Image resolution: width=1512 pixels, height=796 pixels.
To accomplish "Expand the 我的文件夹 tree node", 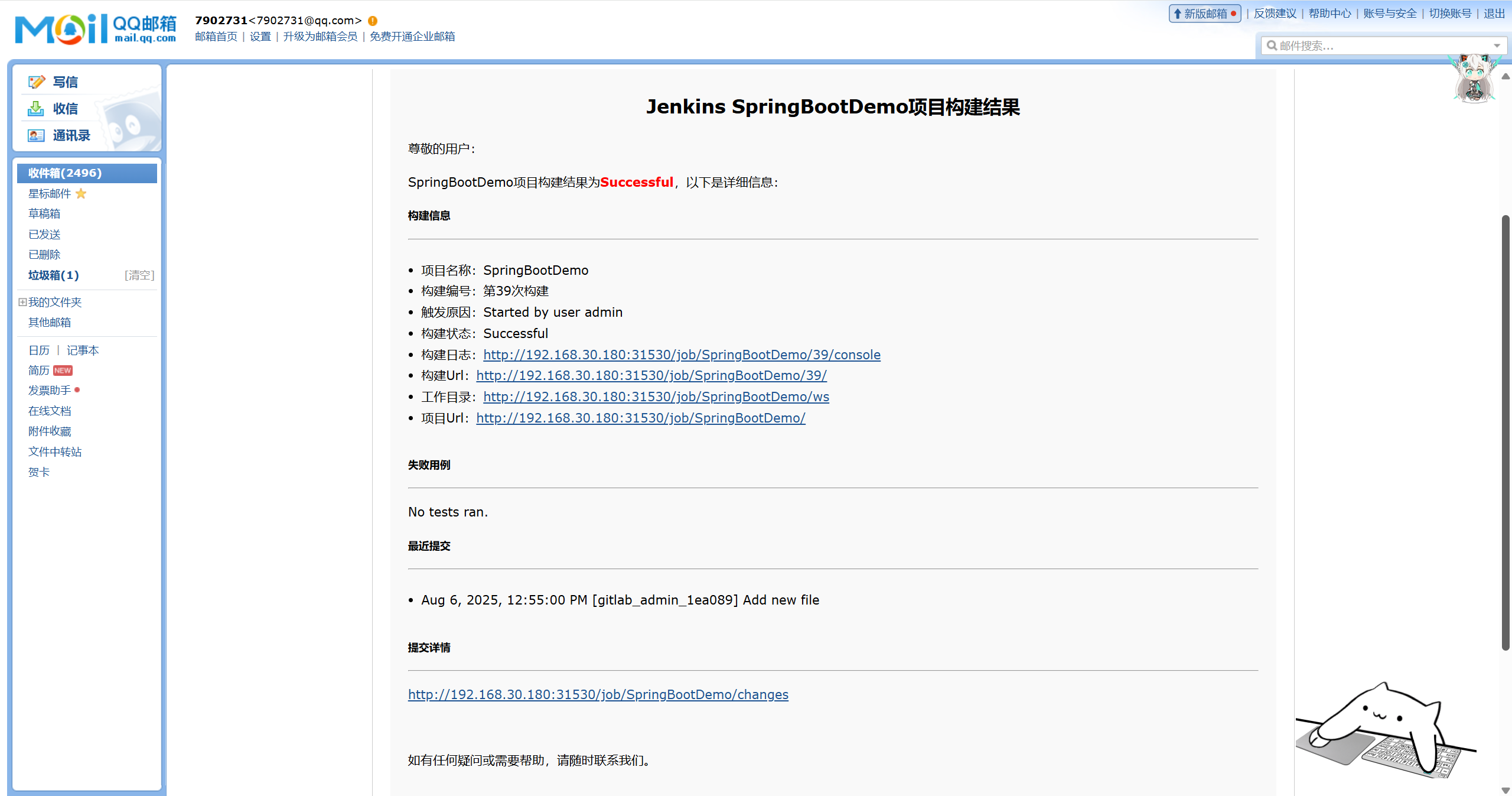I will [22, 302].
